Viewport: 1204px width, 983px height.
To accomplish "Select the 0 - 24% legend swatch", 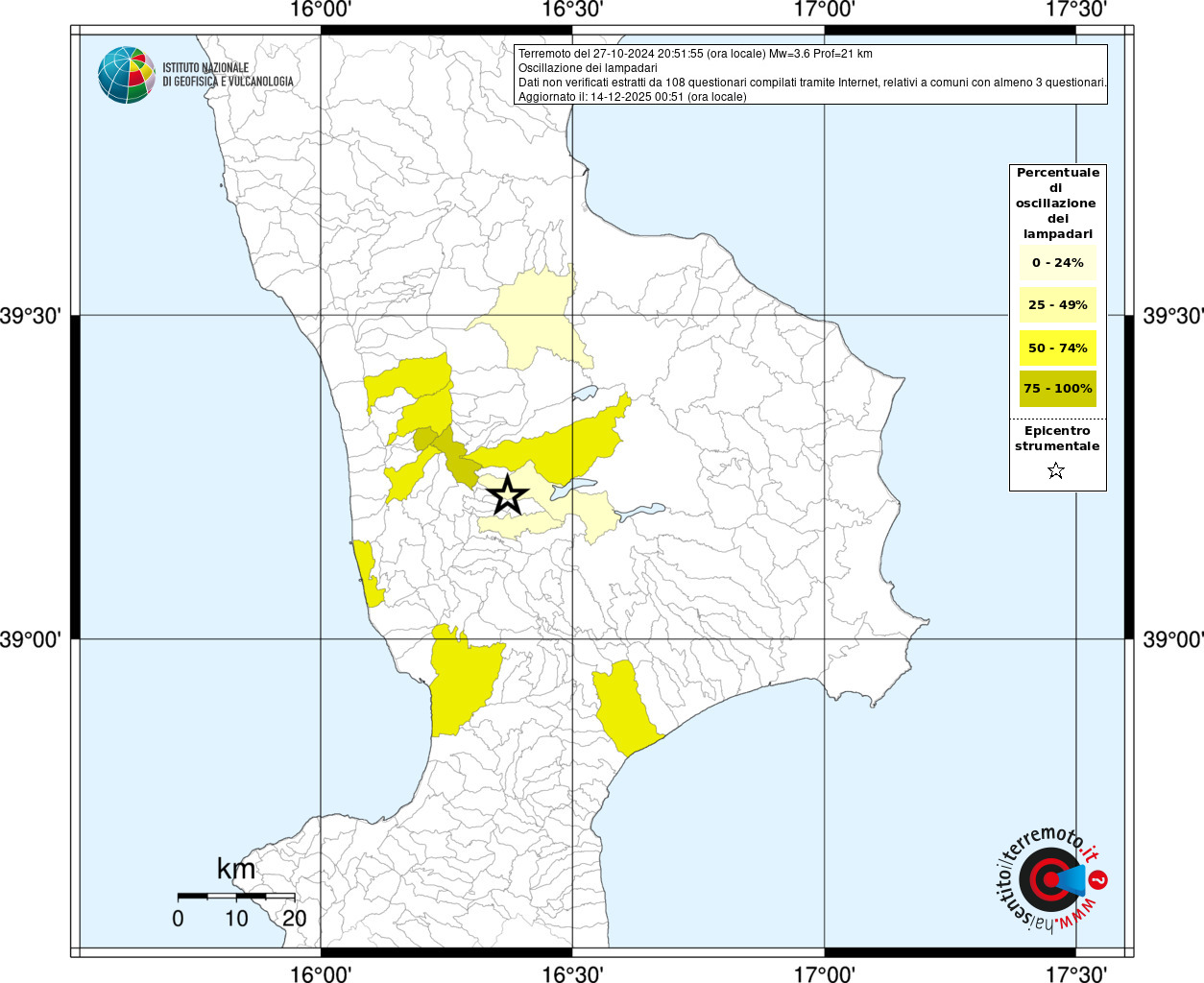I will (1058, 262).
